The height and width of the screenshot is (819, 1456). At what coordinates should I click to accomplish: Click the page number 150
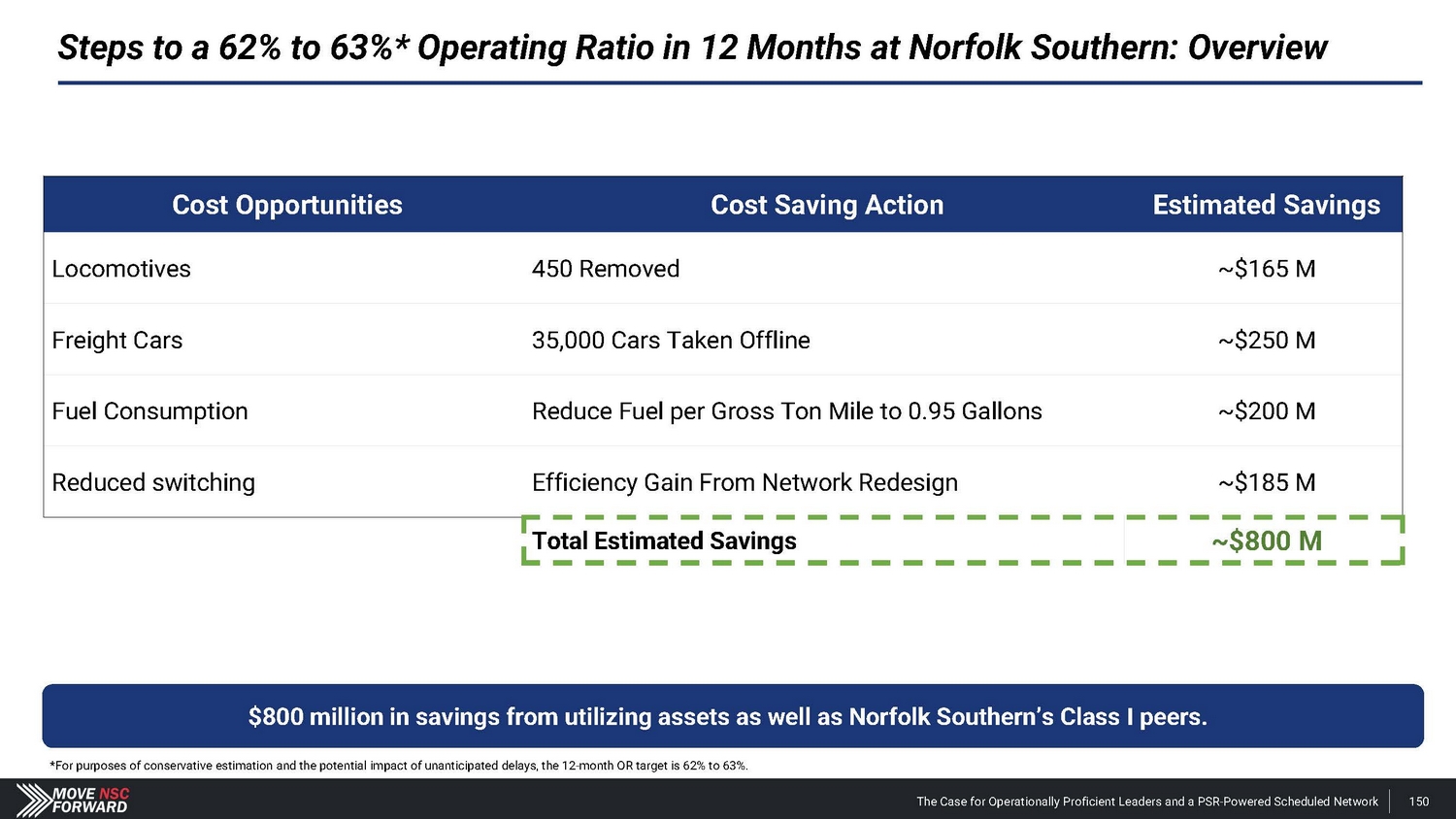click(x=1419, y=802)
